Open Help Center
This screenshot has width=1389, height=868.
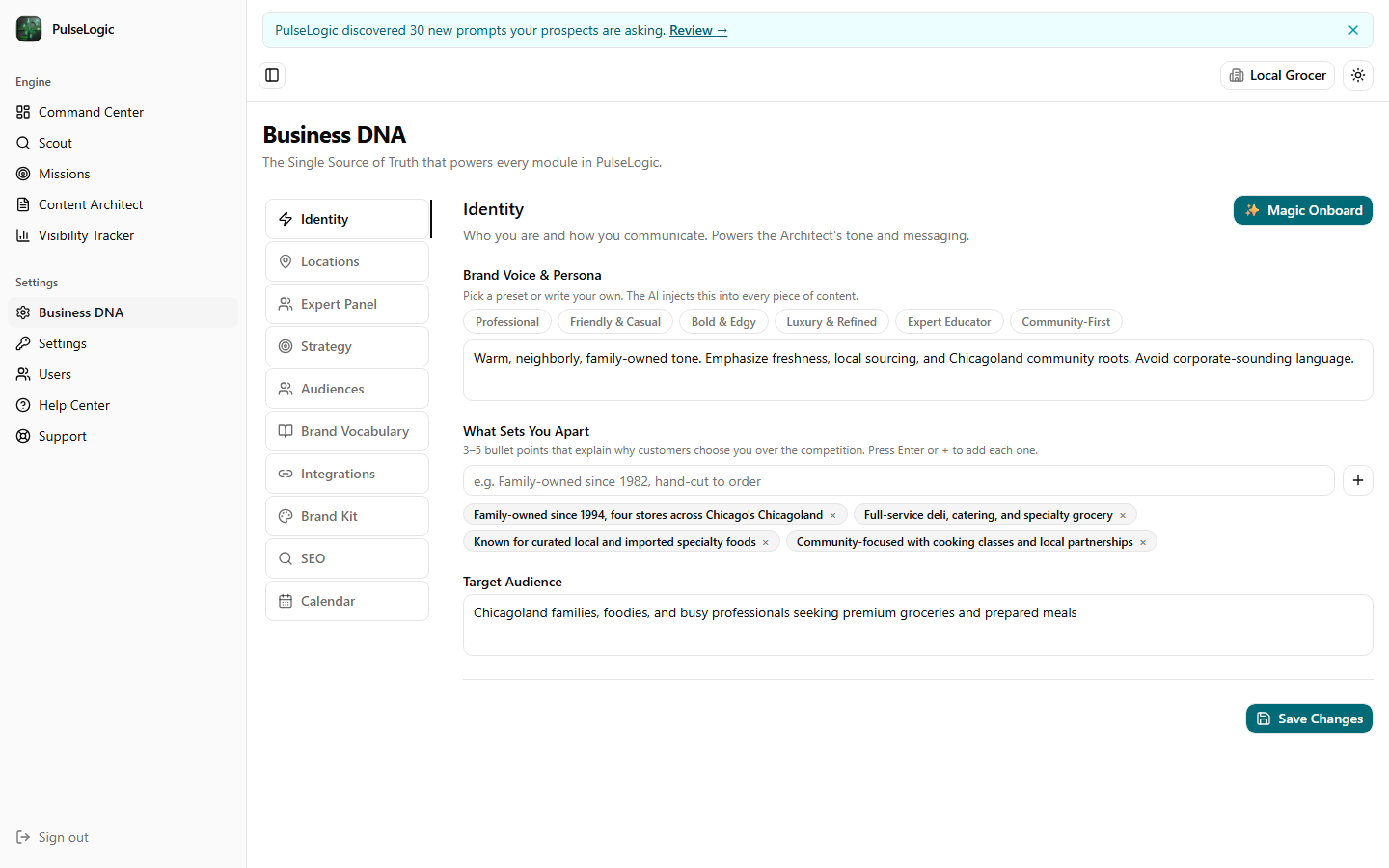(x=123, y=405)
